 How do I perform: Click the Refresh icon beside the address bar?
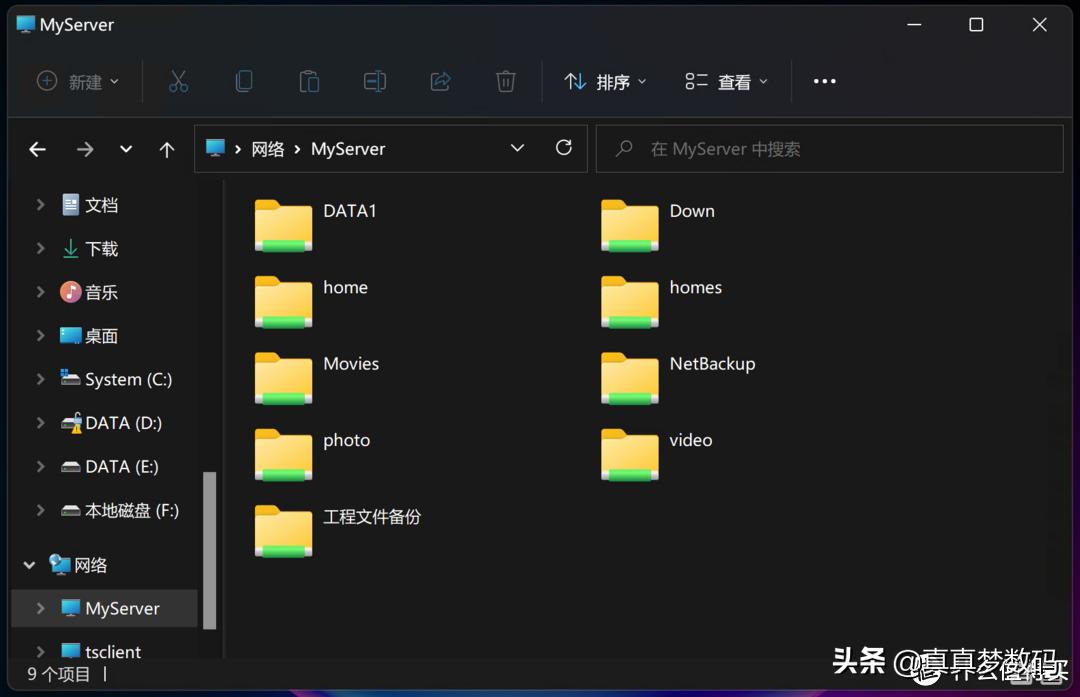point(563,147)
